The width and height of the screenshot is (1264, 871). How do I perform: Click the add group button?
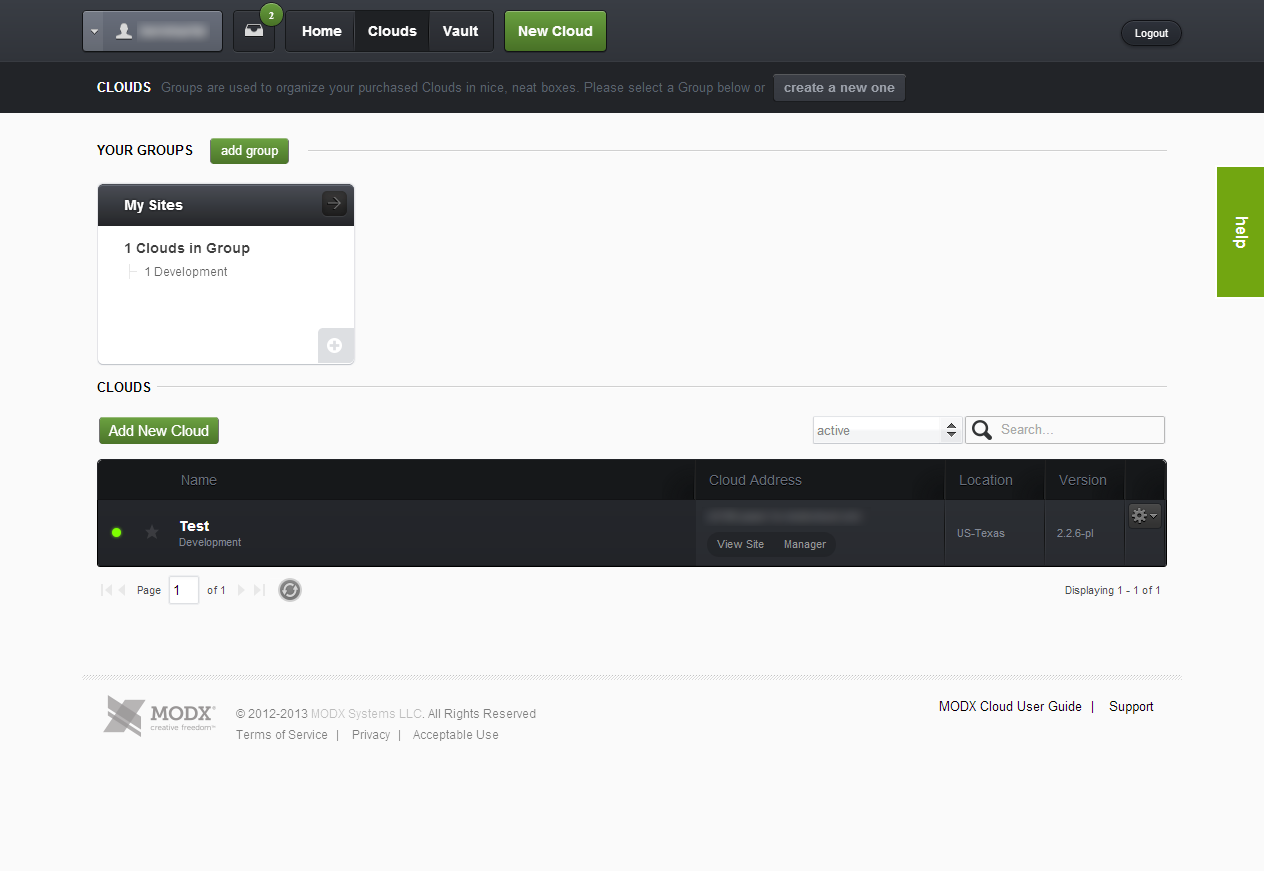click(x=249, y=151)
